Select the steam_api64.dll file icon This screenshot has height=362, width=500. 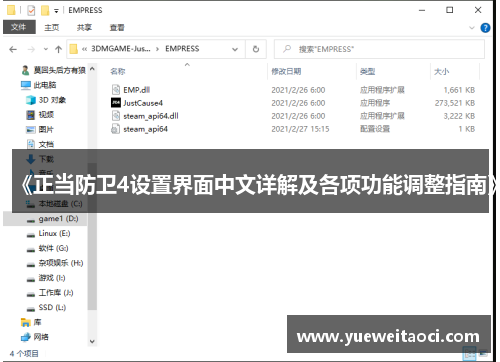116,116
